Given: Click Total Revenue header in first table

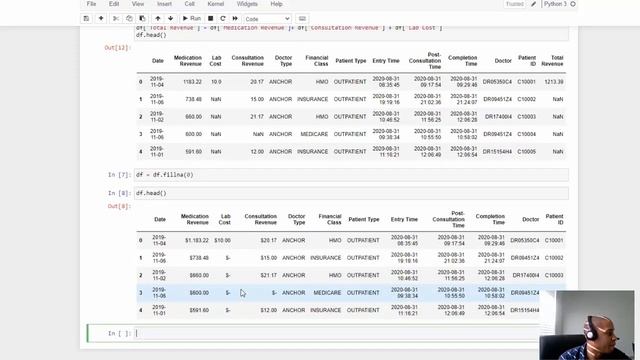Looking at the screenshot, I should (x=552, y=61).
